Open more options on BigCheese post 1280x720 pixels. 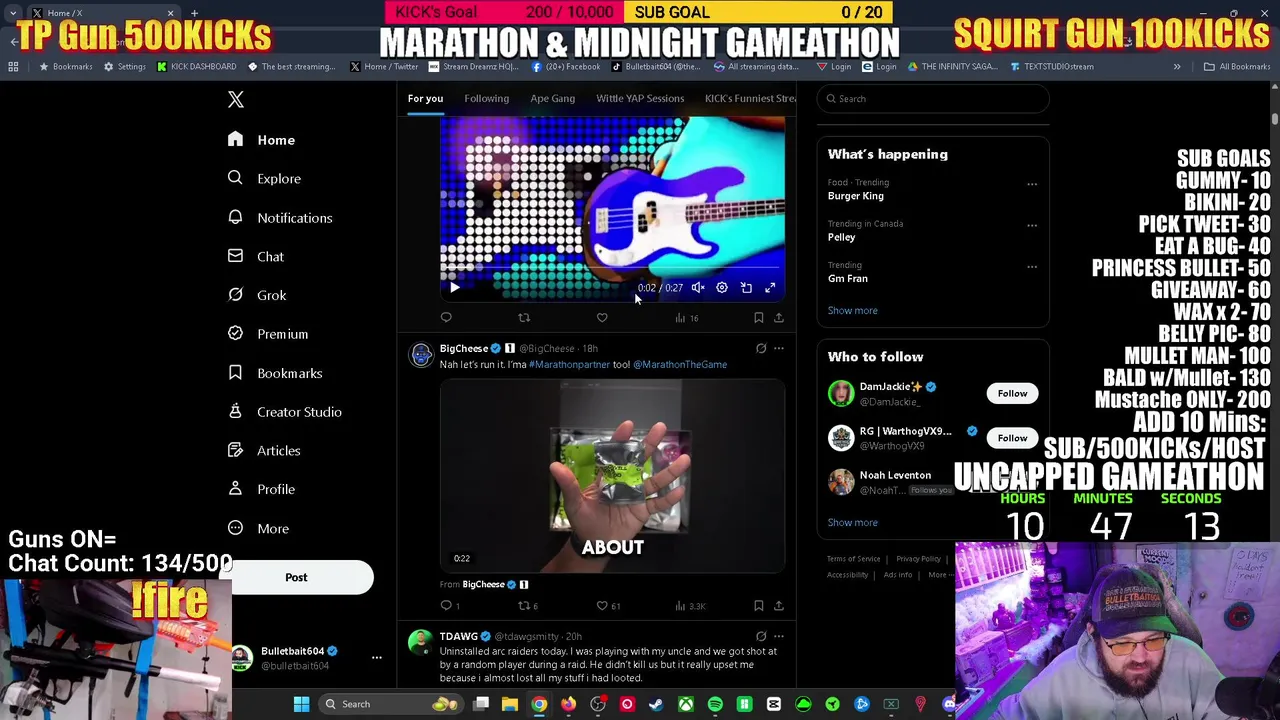coord(779,348)
